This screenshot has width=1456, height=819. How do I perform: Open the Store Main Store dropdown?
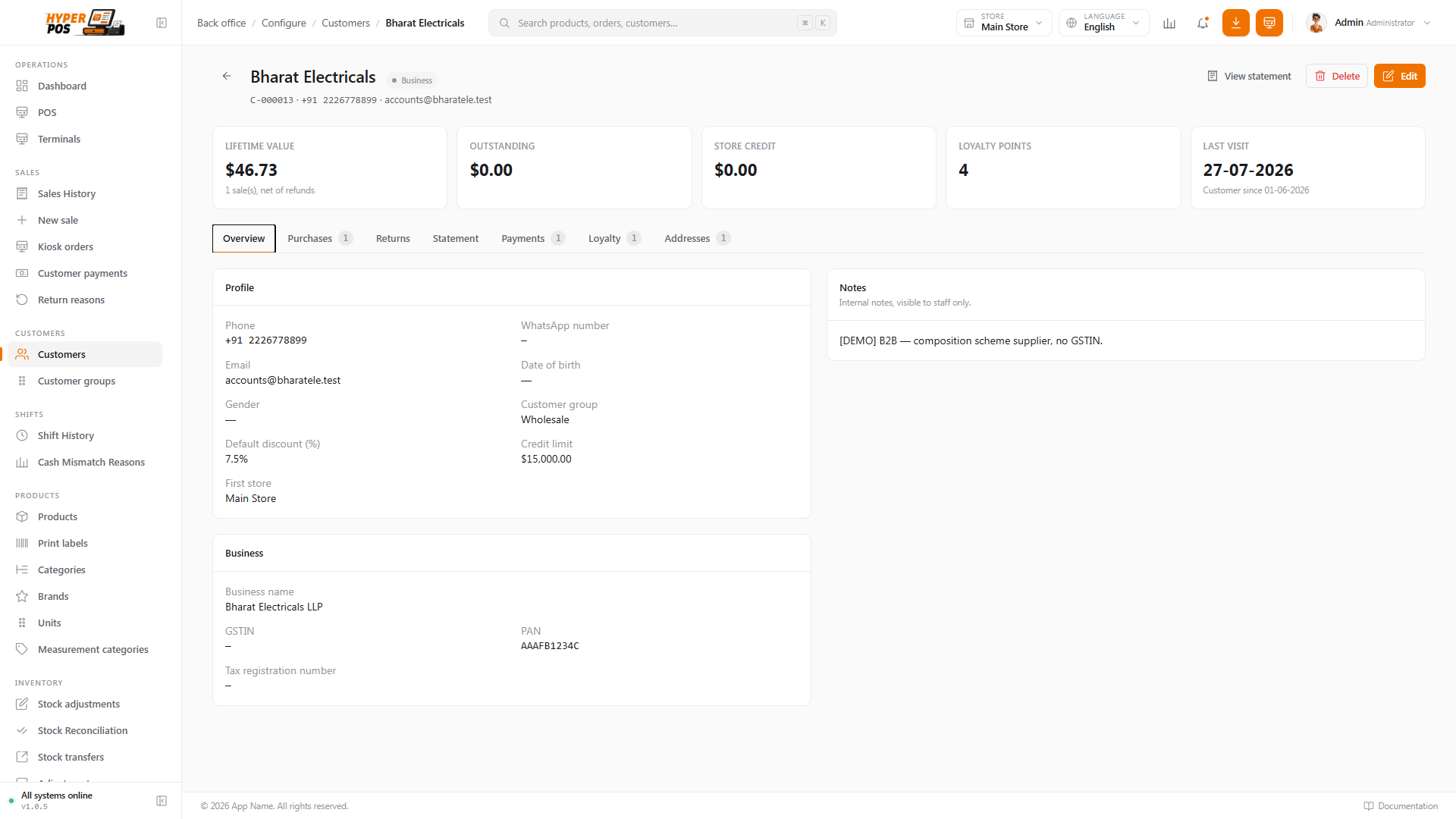point(1004,23)
